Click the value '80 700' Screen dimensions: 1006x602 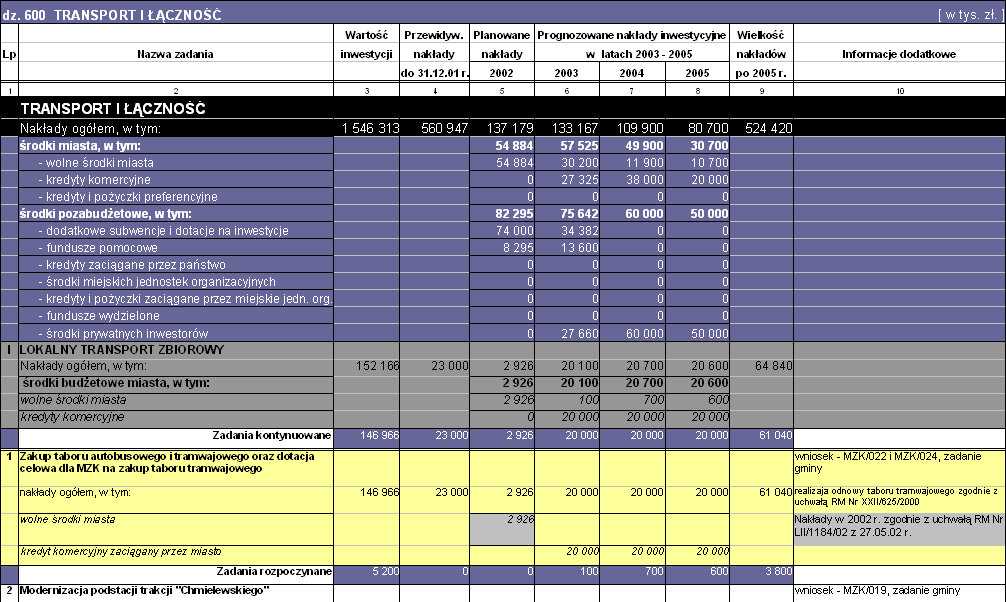708,128
